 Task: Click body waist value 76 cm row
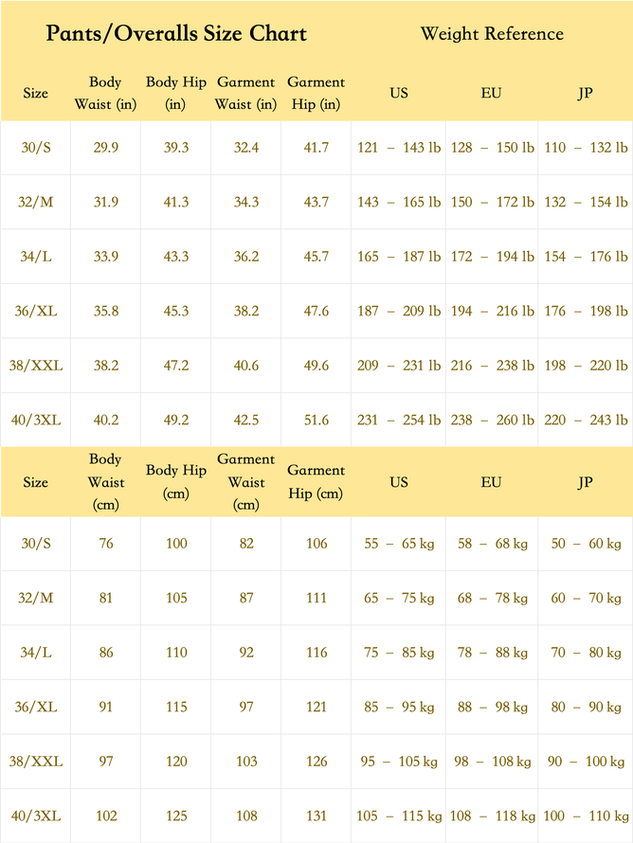pos(106,544)
